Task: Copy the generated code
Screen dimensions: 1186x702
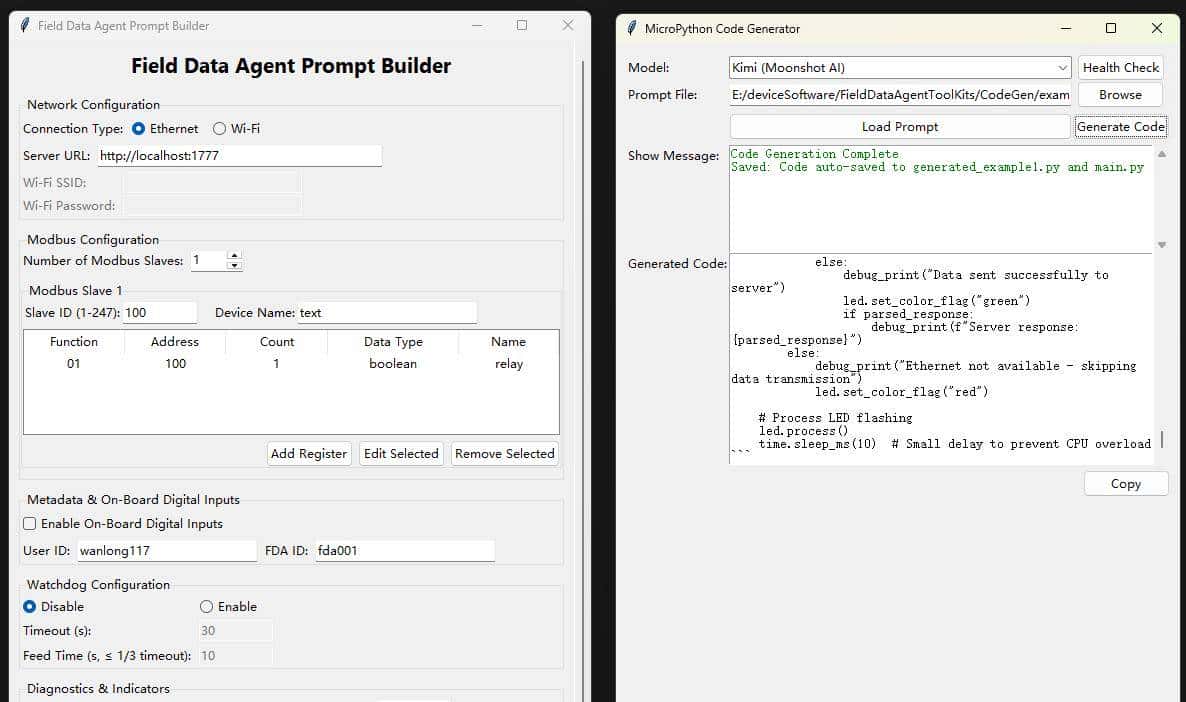Action: [x=1125, y=484]
